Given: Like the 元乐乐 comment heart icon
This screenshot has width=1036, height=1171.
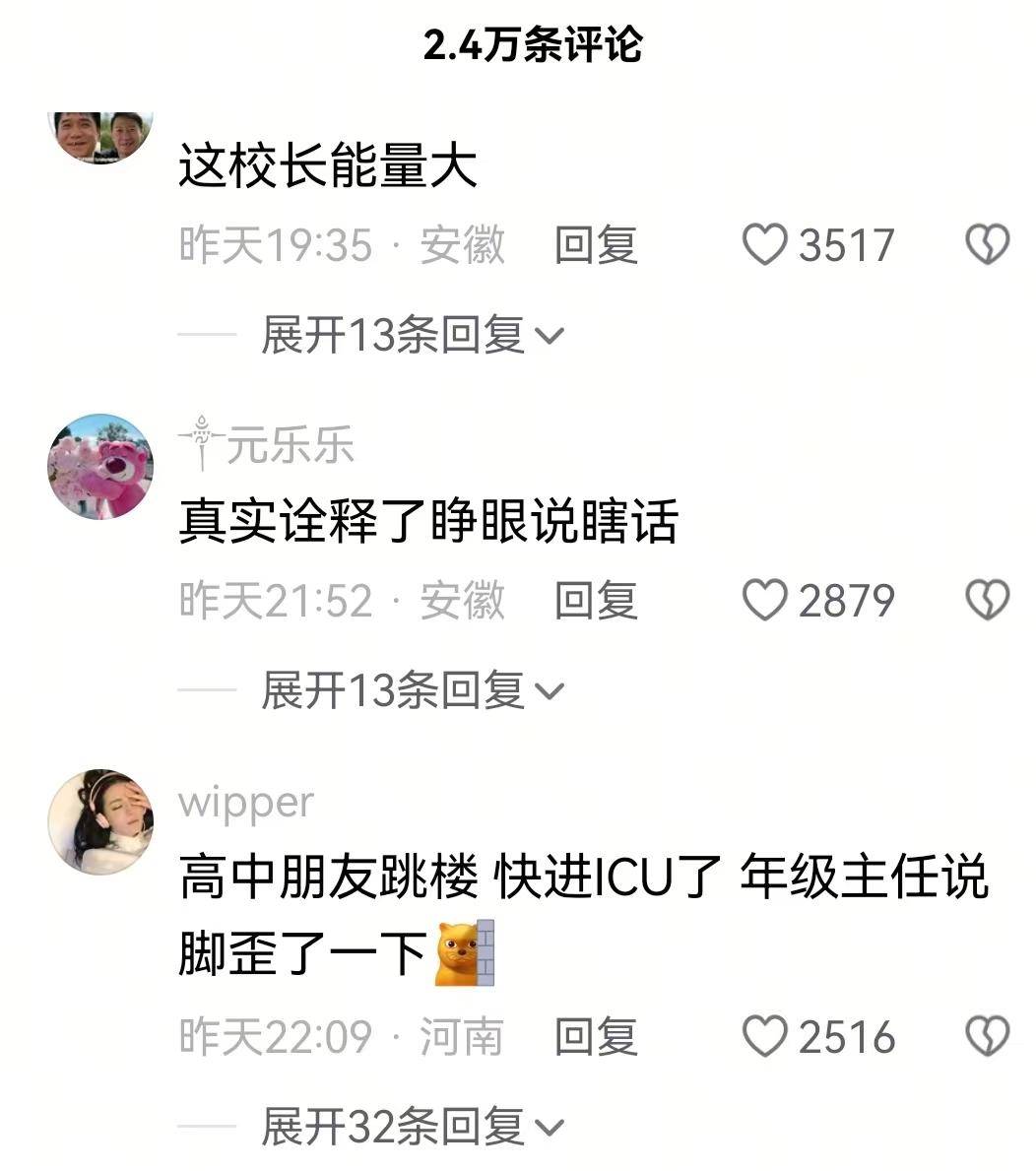Looking at the screenshot, I should tap(764, 600).
